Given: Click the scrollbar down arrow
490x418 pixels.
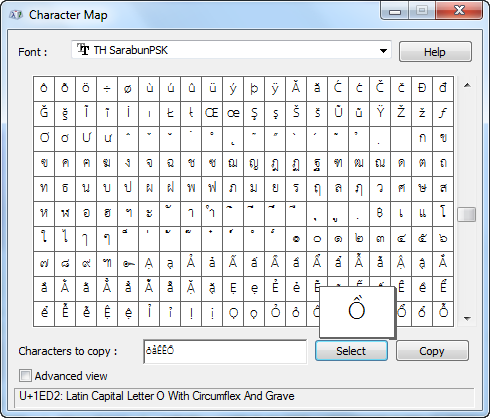Looking at the screenshot, I should [x=467, y=319].
